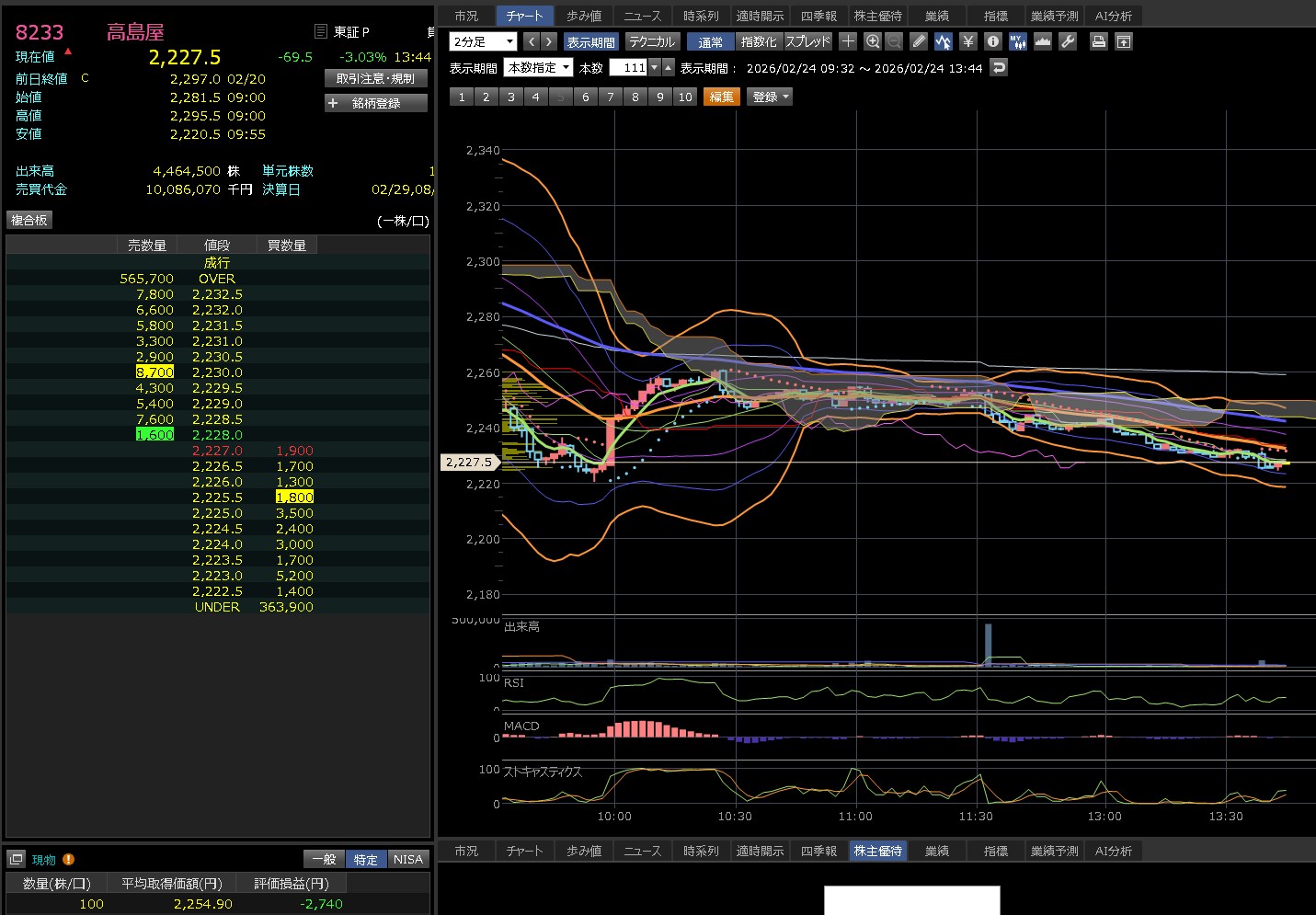This screenshot has width=1316, height=915.
Task: Expand the 本数指定 display period dropdown
Action: [539, 67]
